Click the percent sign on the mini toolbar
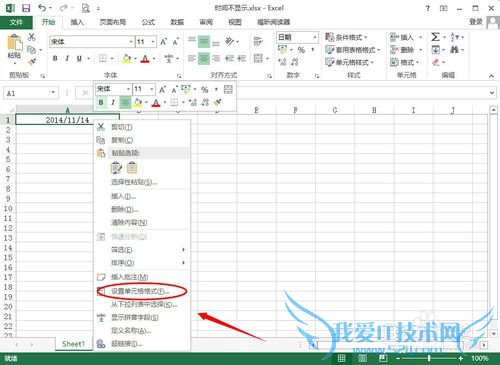Screen dimensions: 500x365 click(204, 89)
